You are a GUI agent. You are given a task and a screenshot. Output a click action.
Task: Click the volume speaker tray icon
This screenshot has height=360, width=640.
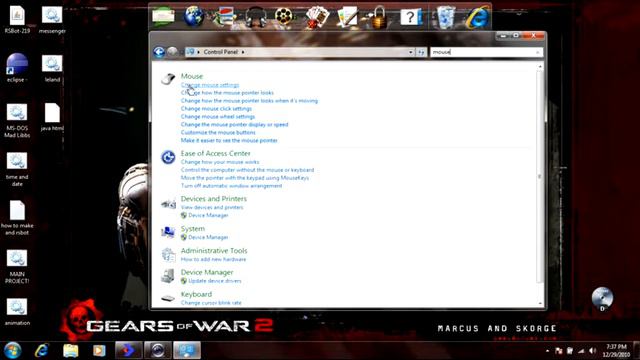[x=592, y=351]
